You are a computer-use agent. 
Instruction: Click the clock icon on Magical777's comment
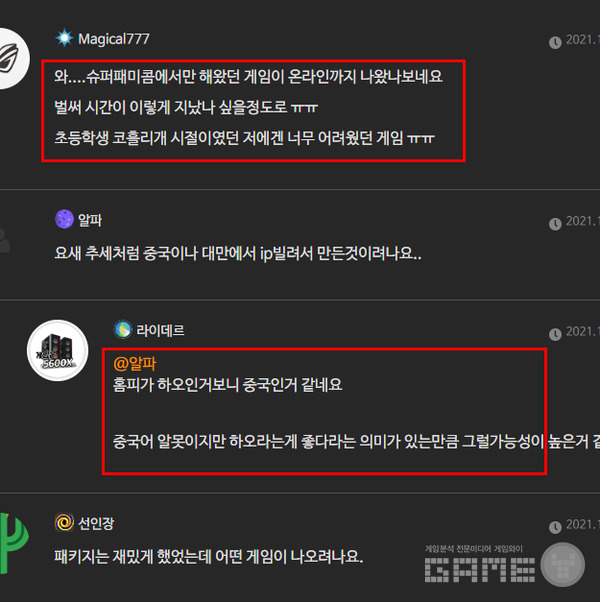(x=555, y=42)
